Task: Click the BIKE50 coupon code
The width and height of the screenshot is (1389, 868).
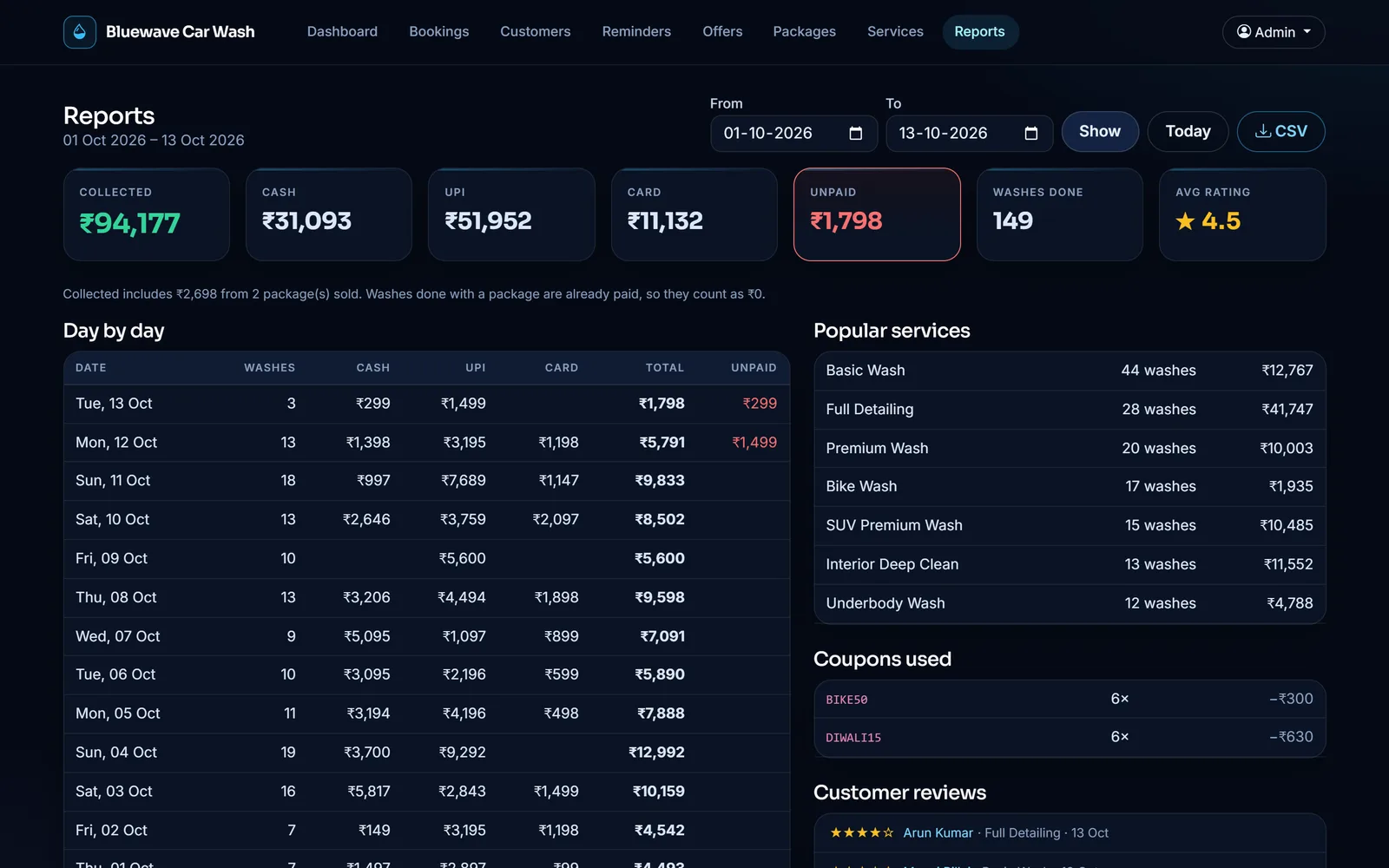Action: [x=846, y=700]
